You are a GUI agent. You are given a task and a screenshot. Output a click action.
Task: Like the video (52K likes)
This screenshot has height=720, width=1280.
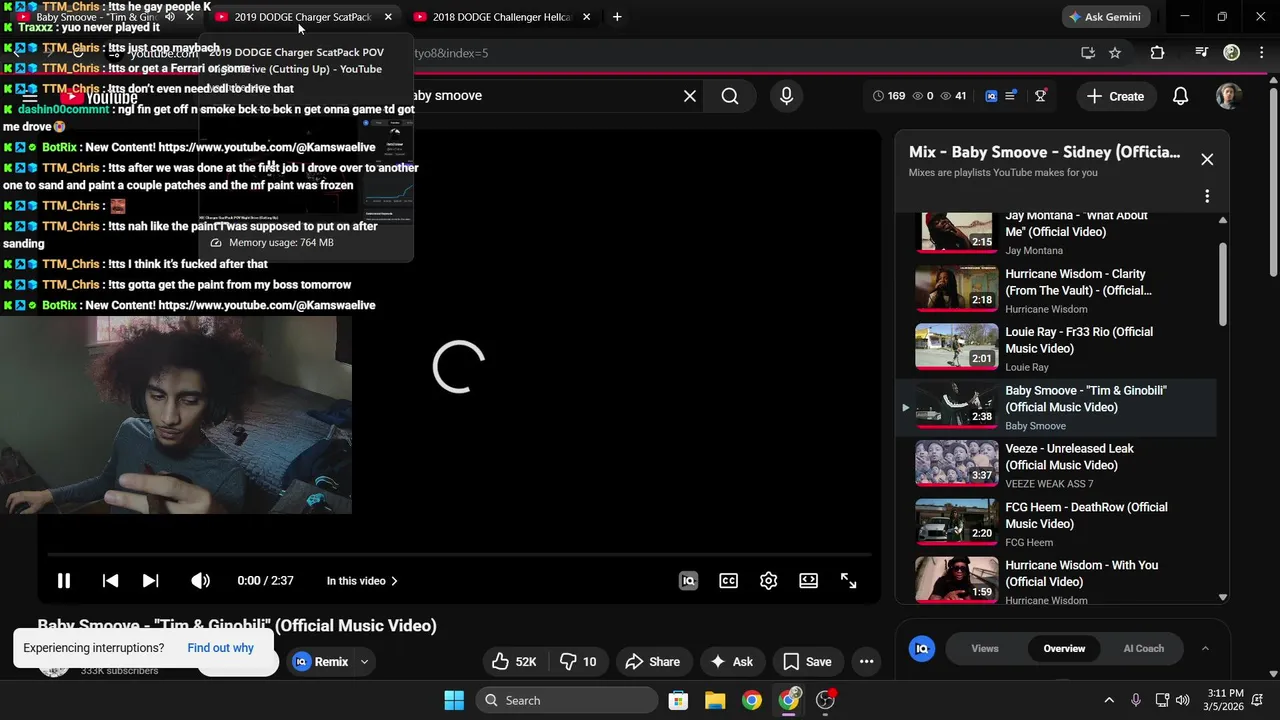click(514, 662)
